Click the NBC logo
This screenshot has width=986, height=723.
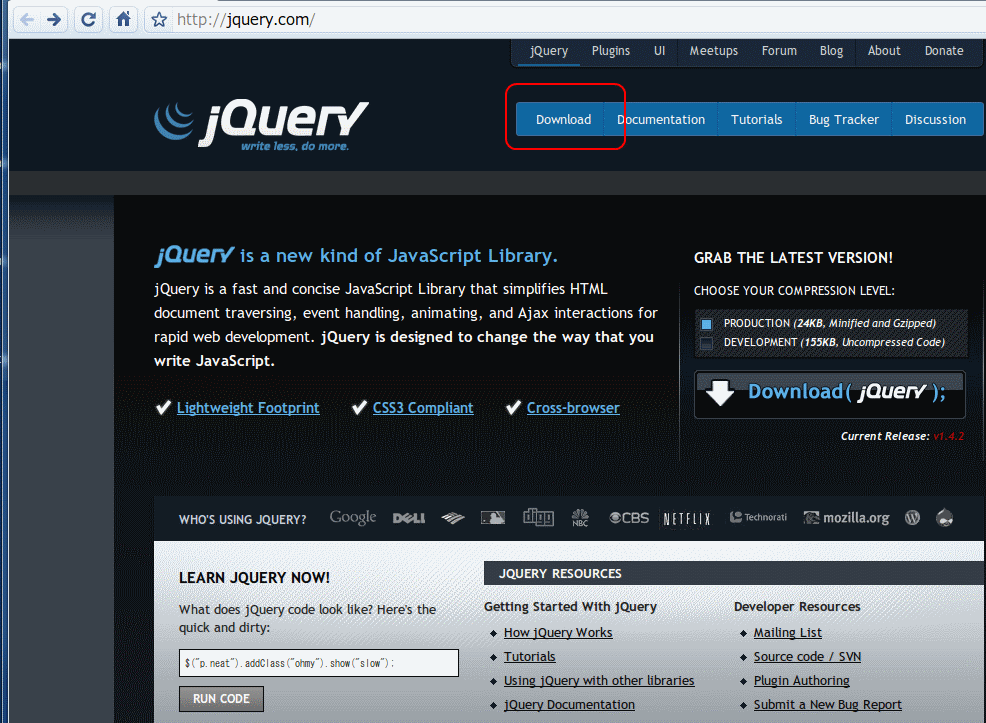tap(580, 517)
